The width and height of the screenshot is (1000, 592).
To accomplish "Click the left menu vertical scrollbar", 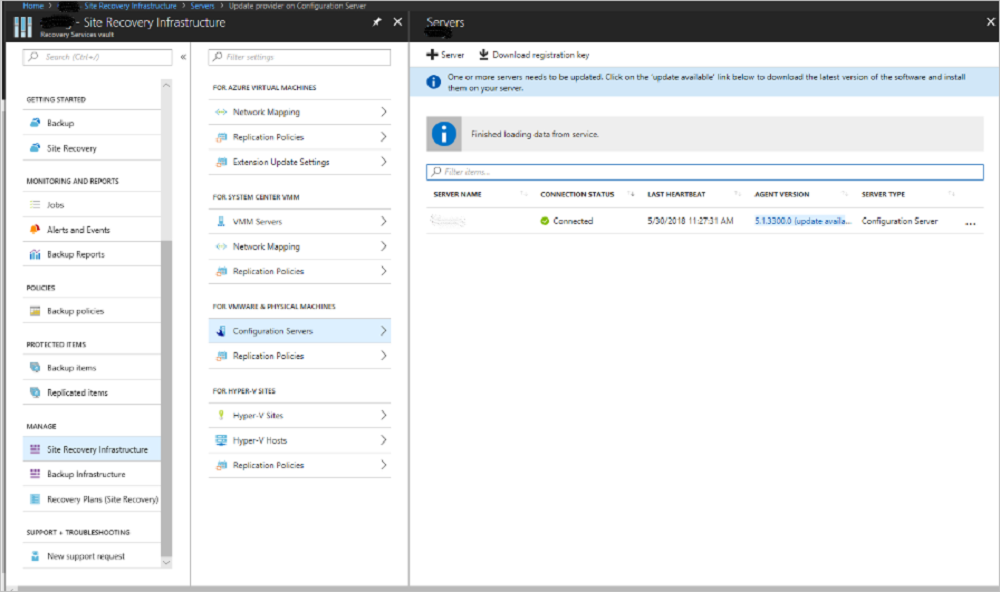I will [166, 400].
